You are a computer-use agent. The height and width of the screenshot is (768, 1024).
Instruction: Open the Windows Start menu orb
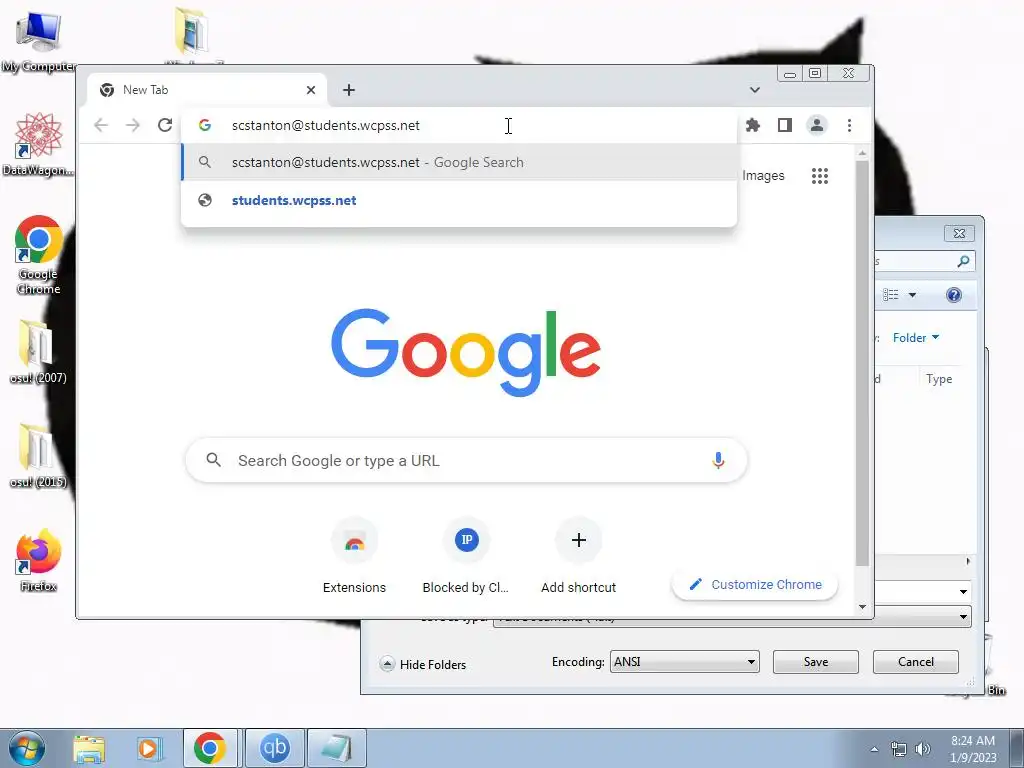click(26, 748)
